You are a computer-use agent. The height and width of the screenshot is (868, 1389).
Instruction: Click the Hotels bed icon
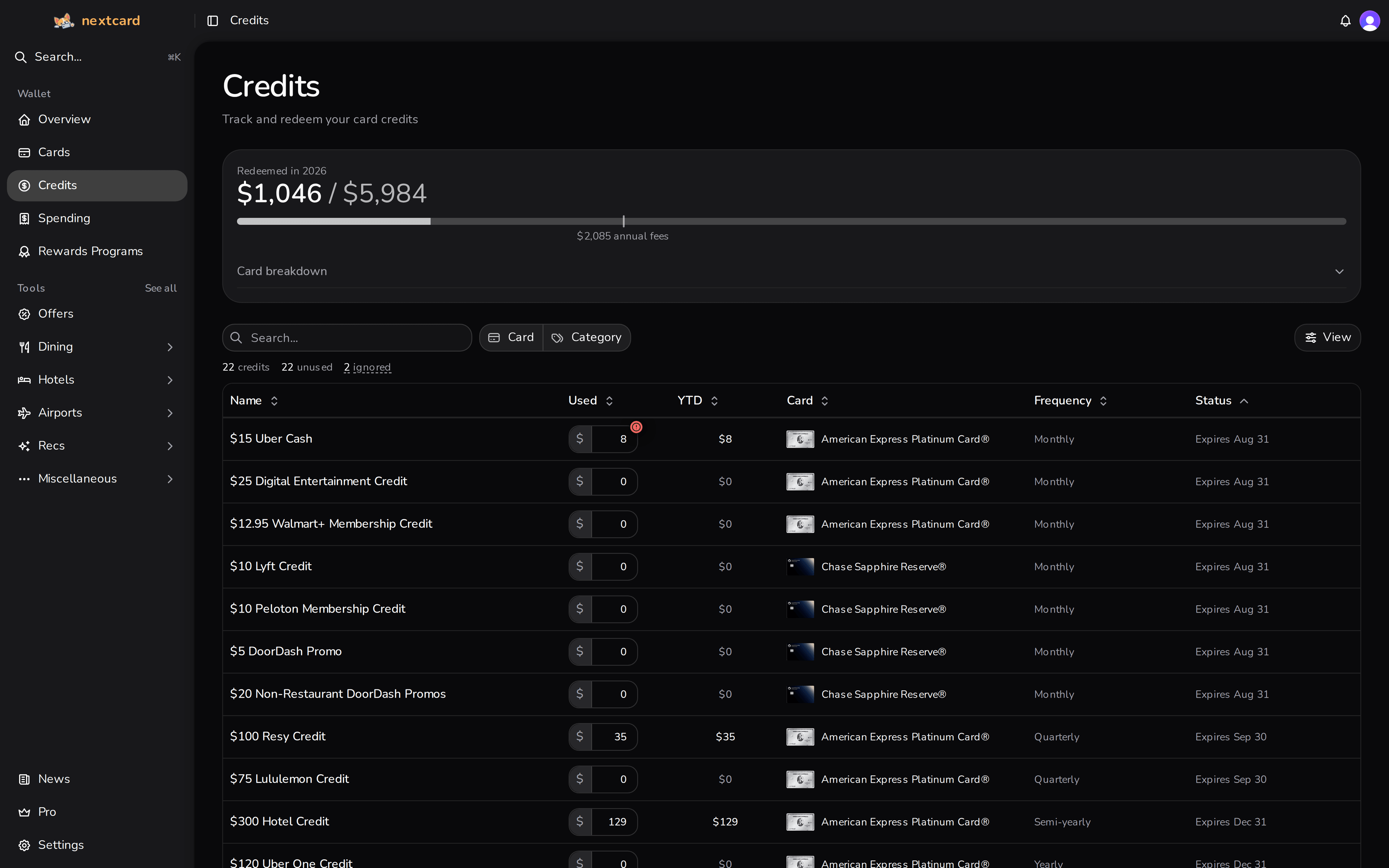click(x=24, y=380)
